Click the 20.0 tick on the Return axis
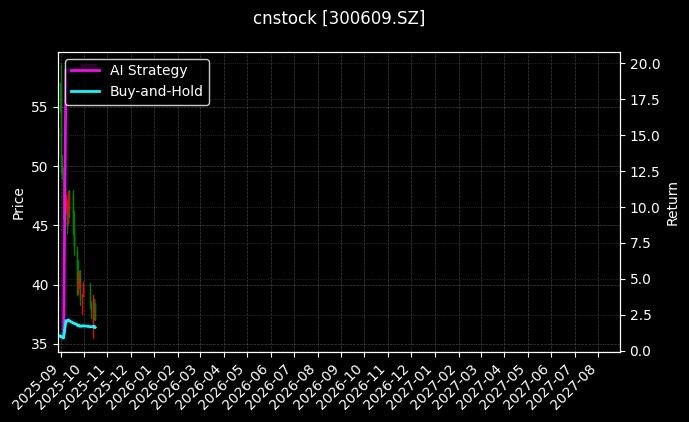The image size is (689, 422). coord(643,64)
